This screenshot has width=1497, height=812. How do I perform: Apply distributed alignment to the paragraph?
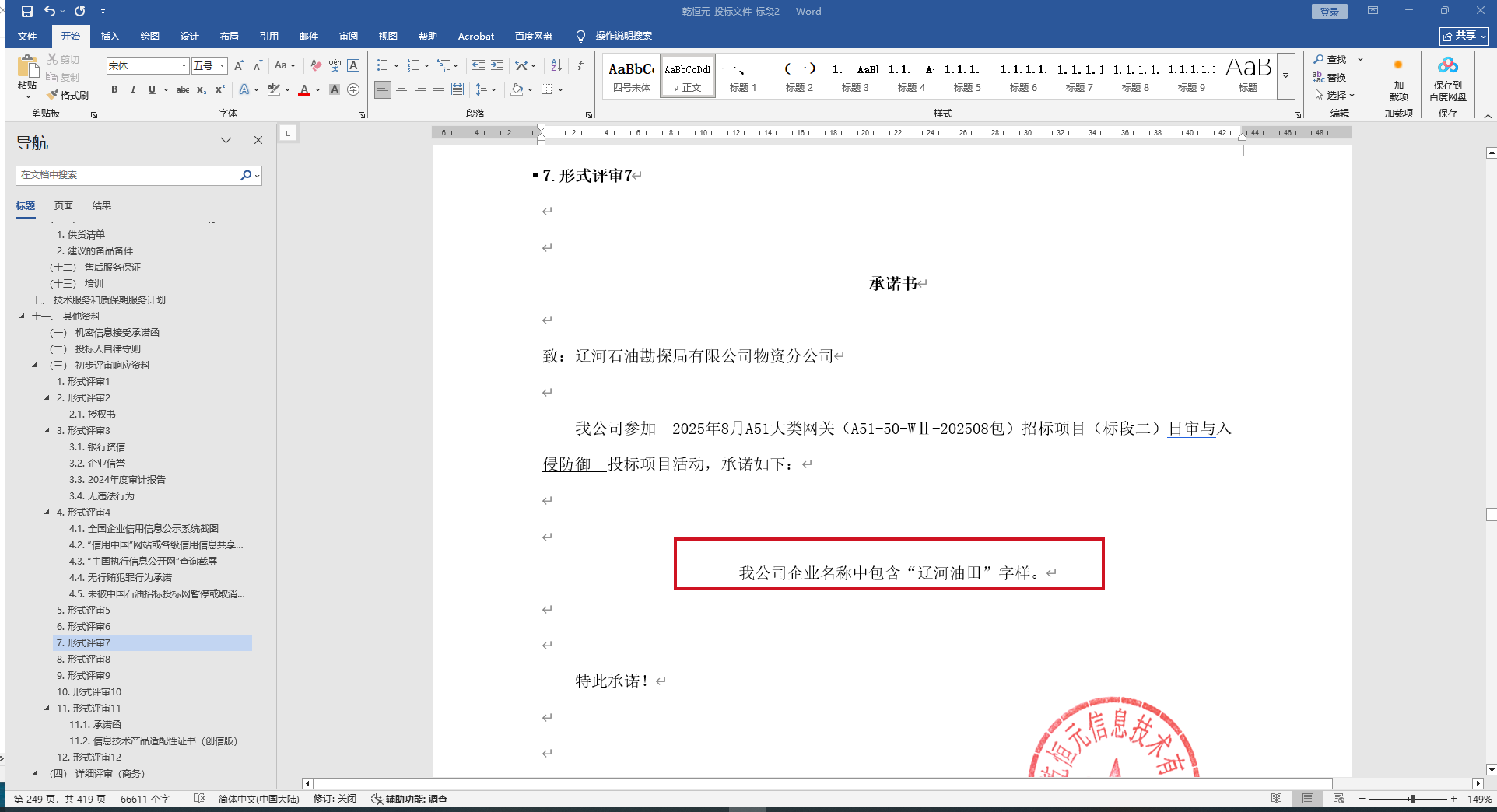point(458,89)
